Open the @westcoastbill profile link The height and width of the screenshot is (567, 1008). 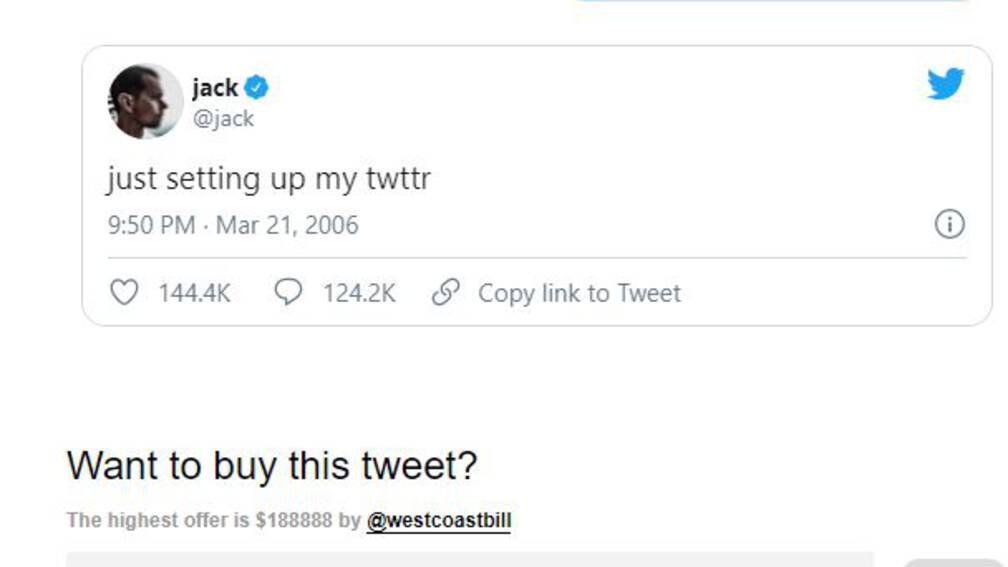click(439, 520)
